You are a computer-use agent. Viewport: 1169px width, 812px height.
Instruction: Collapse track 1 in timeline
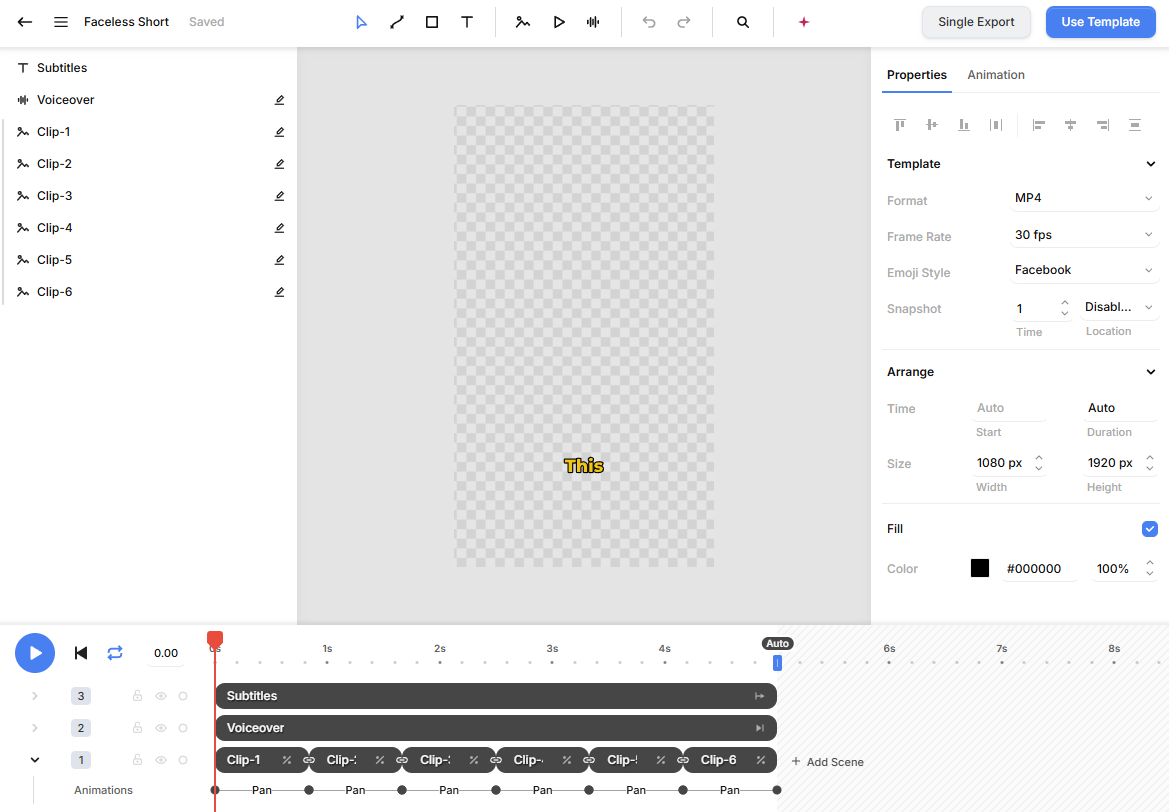[x=34, y=760]
